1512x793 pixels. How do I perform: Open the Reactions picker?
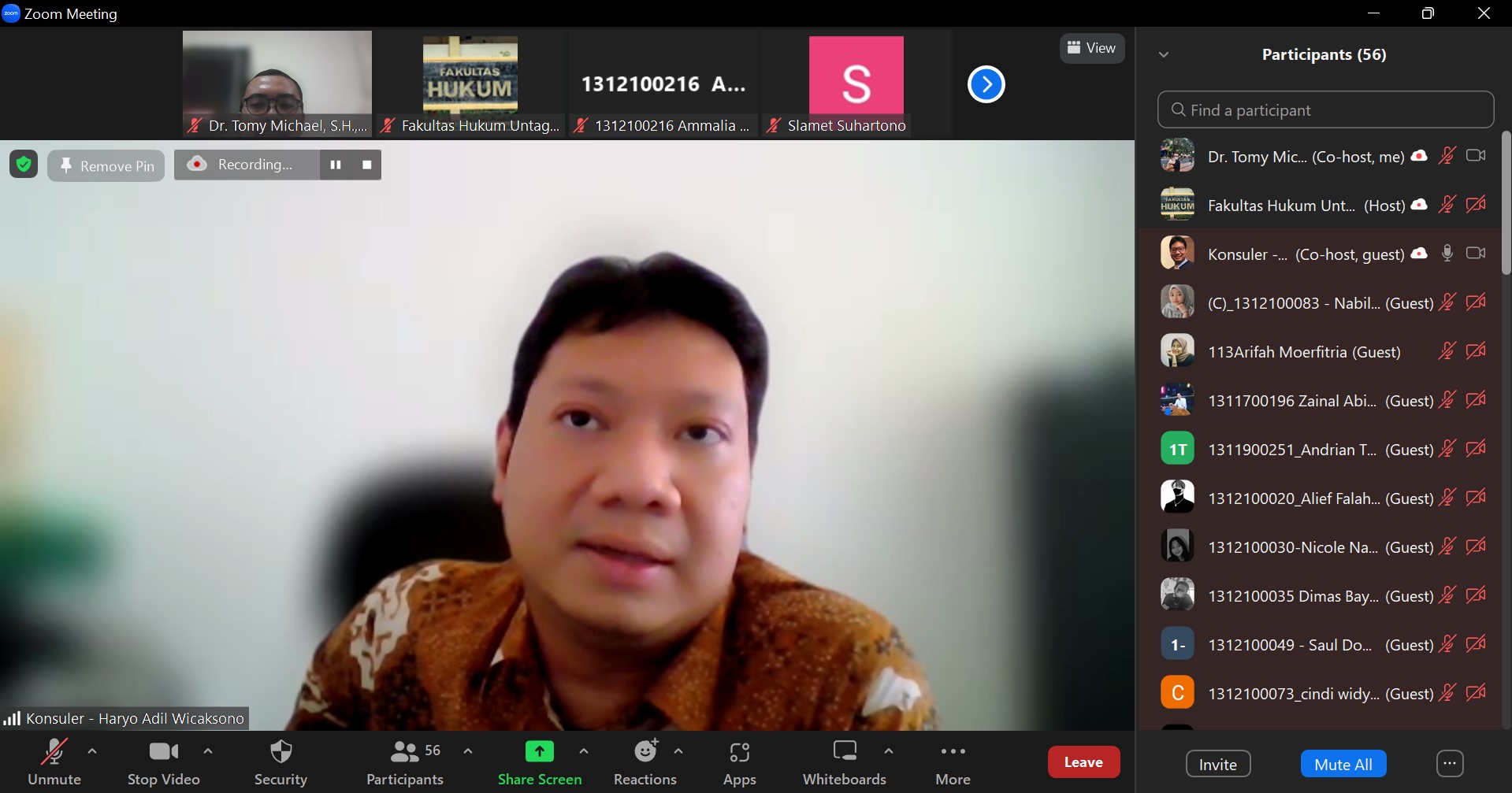[x=645, y=762]
